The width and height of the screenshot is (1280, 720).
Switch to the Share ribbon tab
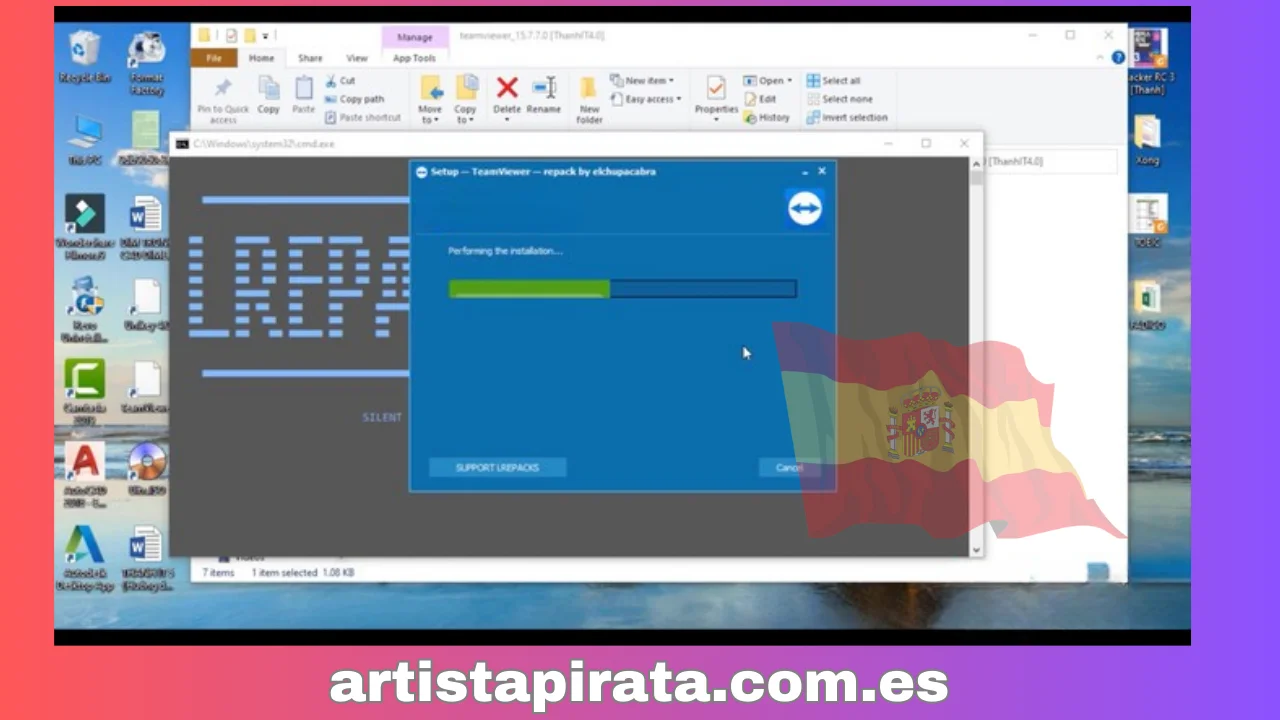pos(310,58)
